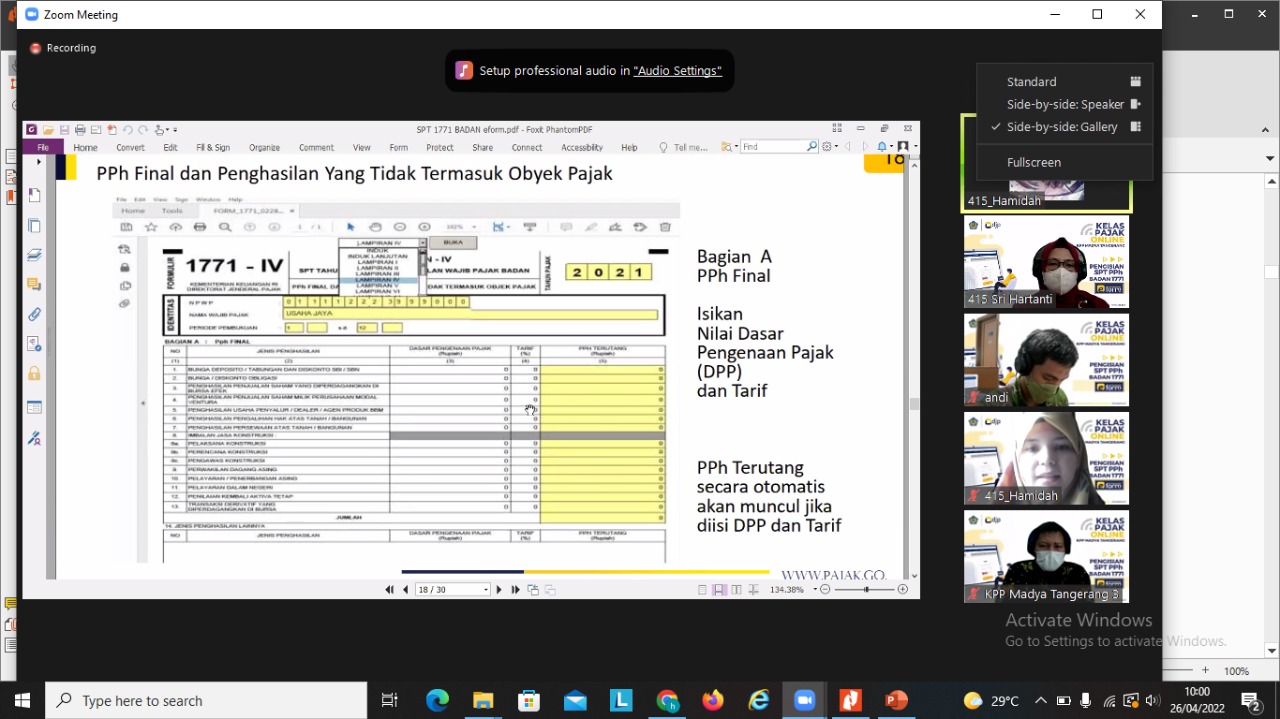Viewport: 1280px width, 719px height.
Task: Open the Foxit File menu
Action: tap(43, 147)
